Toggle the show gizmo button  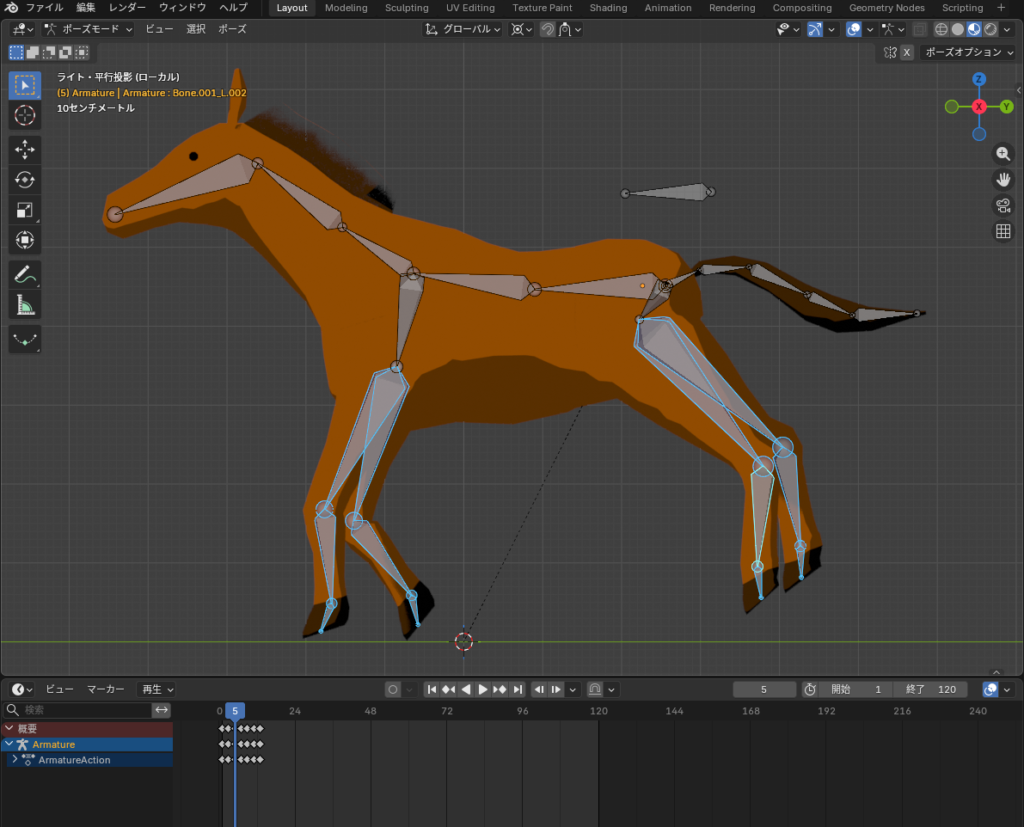point(816,30)
